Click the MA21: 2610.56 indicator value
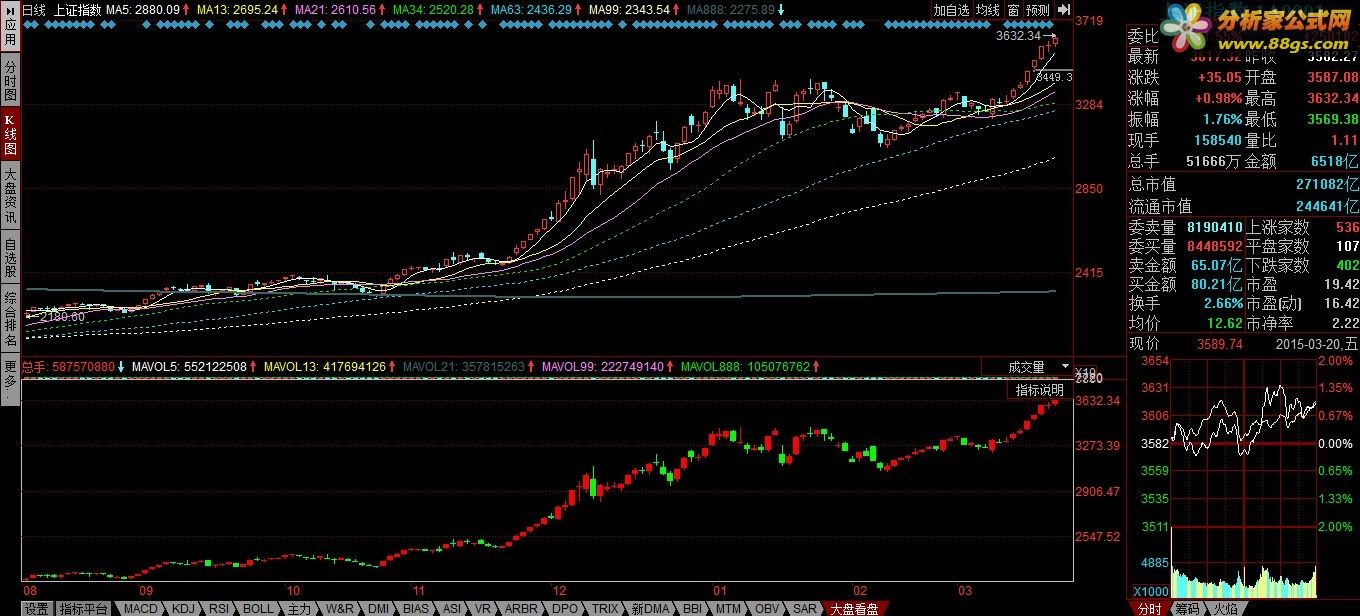Screen dimensions: 1360x616 (x=335, y=9)
